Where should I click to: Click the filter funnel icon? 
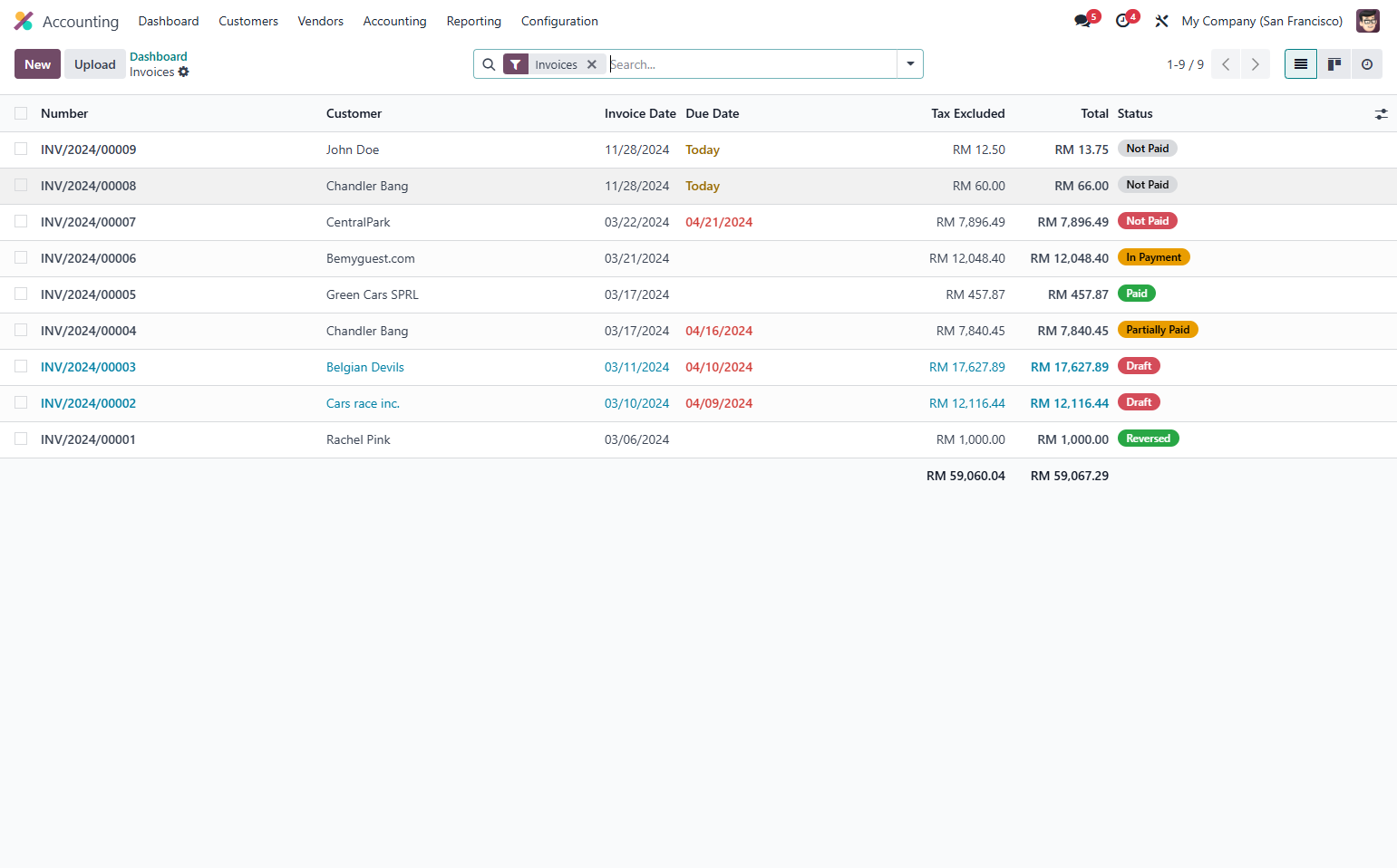(515, 64)
